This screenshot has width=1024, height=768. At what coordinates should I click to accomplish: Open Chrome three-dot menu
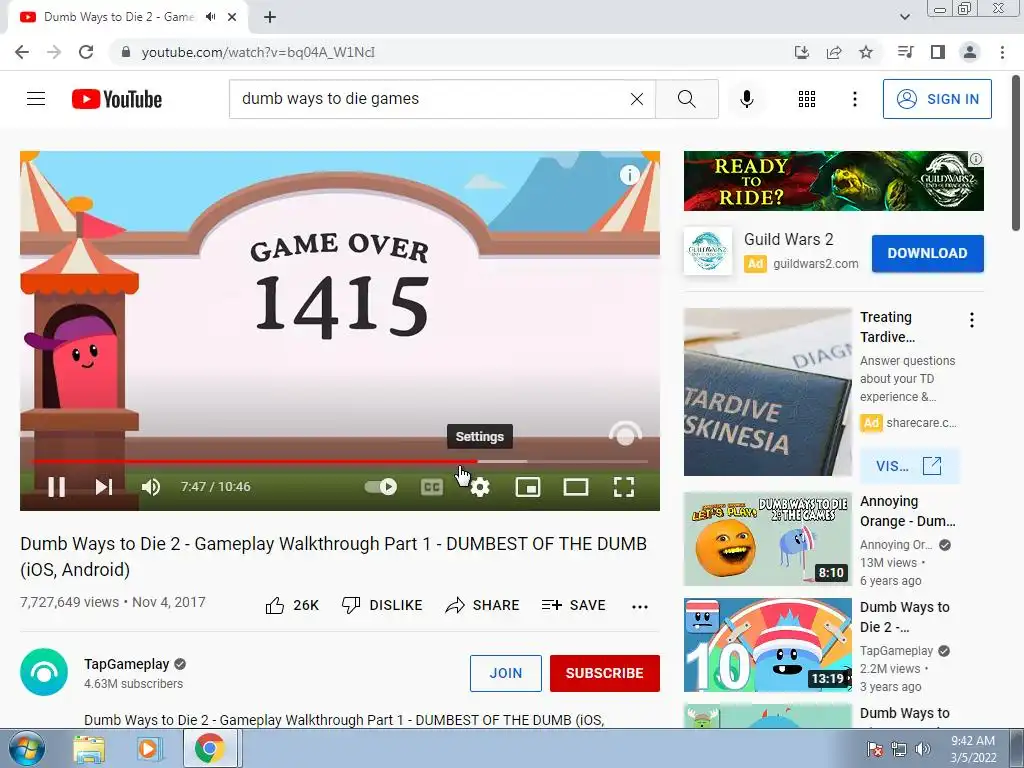pos(1002,52)
